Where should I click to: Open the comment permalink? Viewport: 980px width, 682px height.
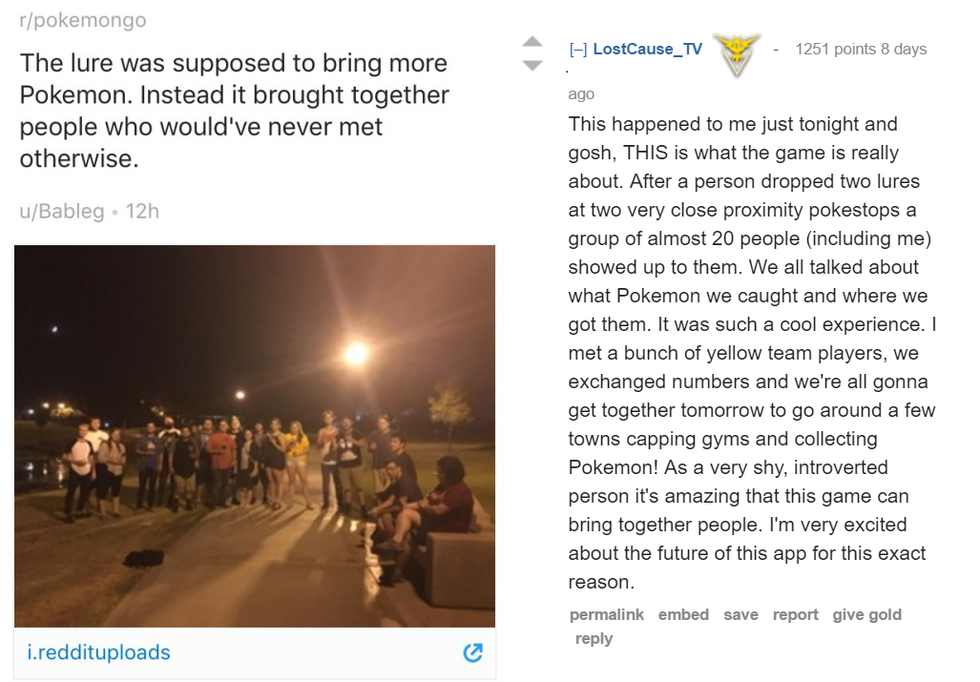coord(606,615)
